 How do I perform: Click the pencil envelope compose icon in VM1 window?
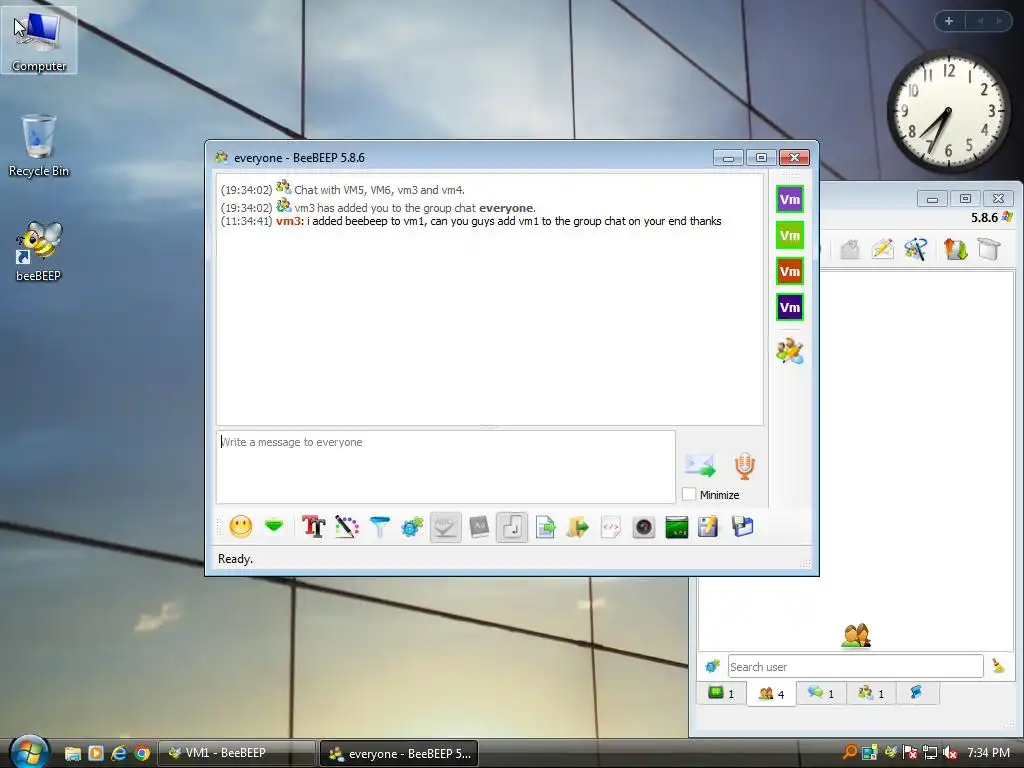(882, 249)
